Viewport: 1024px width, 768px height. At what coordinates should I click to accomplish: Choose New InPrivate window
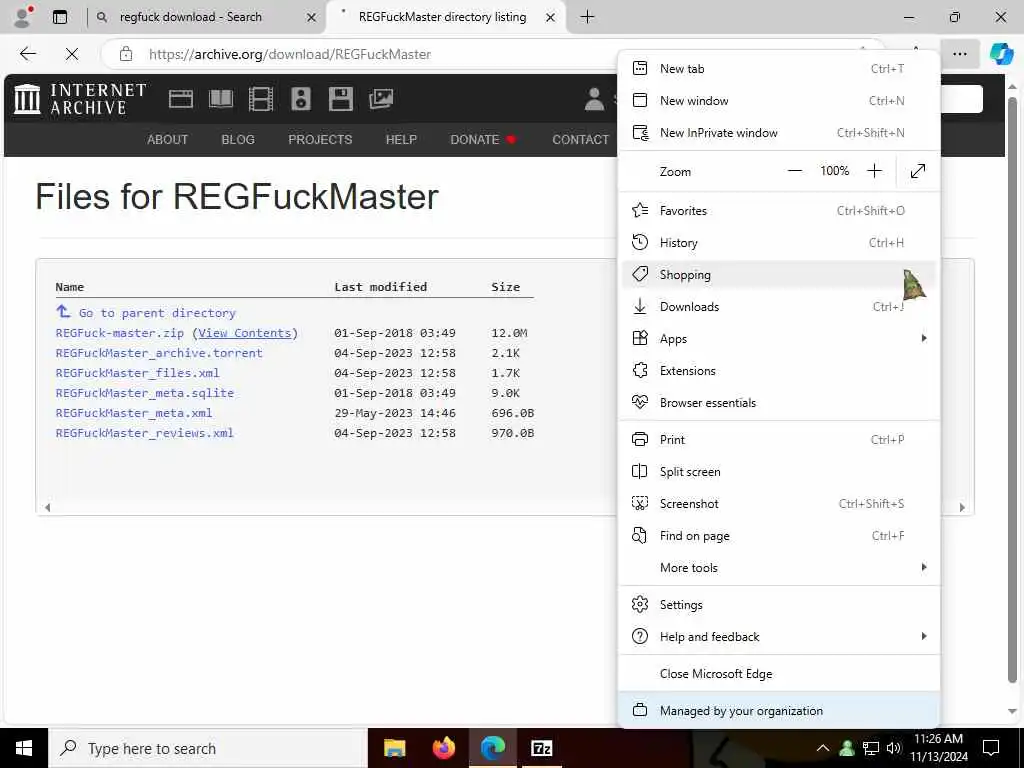pos(778,133)
